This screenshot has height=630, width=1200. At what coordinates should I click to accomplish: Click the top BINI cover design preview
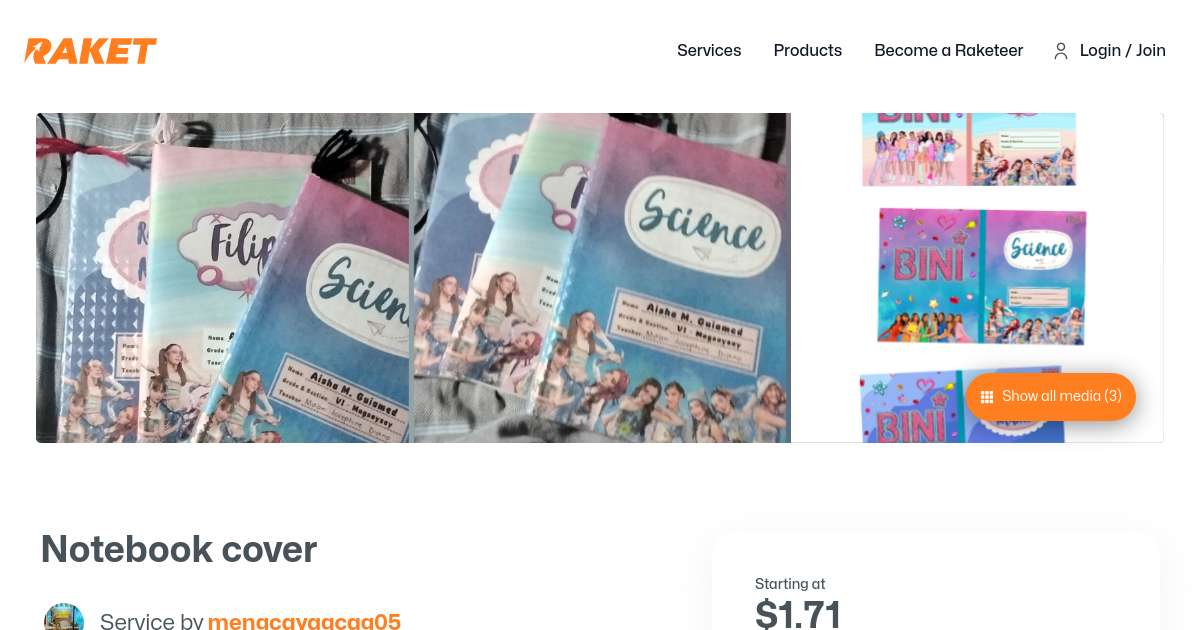tap(969, 149)
